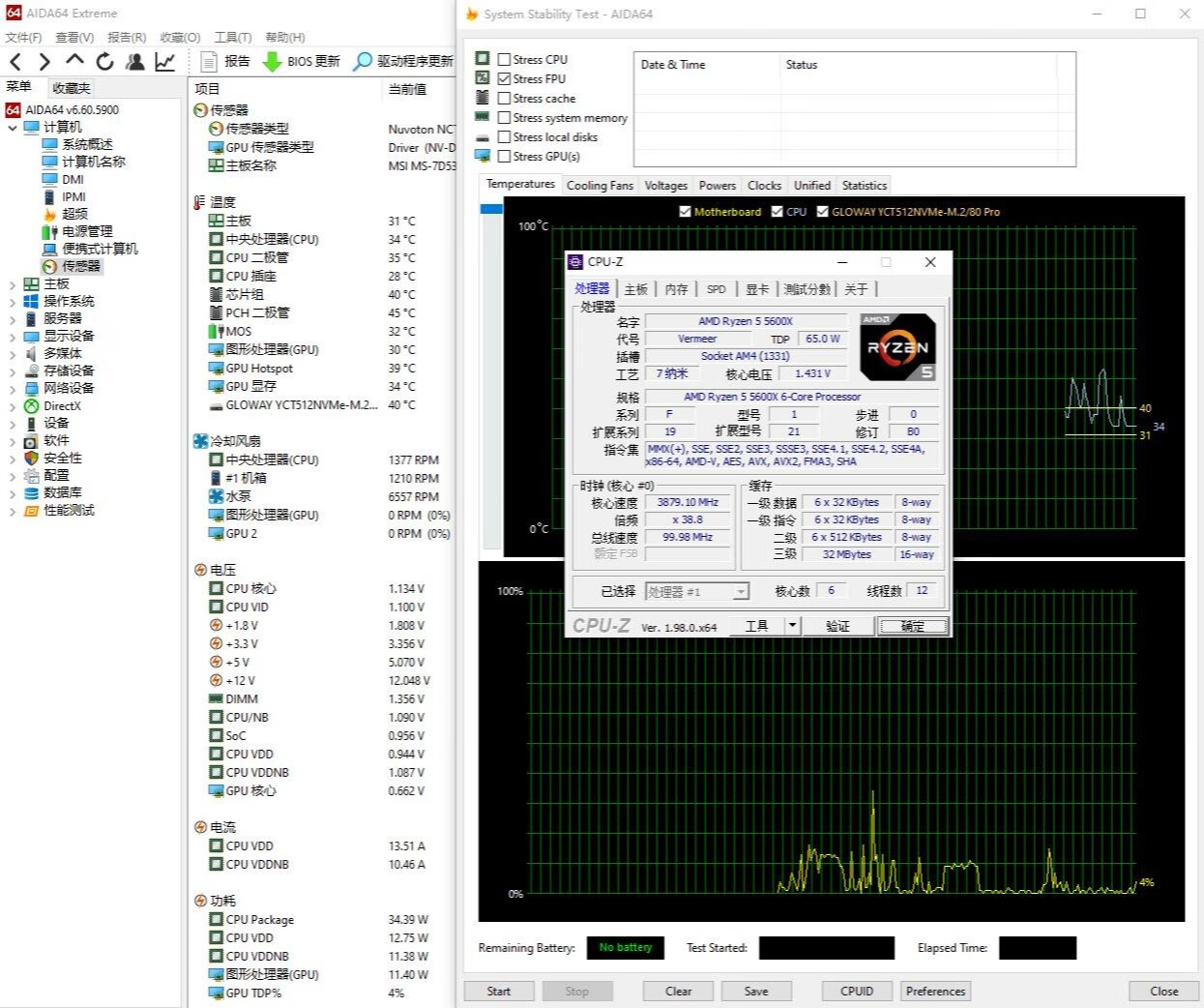Screen dimensions: 1204x1008
Task: Toggle the CPU graph legend checkbox
Action: coord(777,212)
